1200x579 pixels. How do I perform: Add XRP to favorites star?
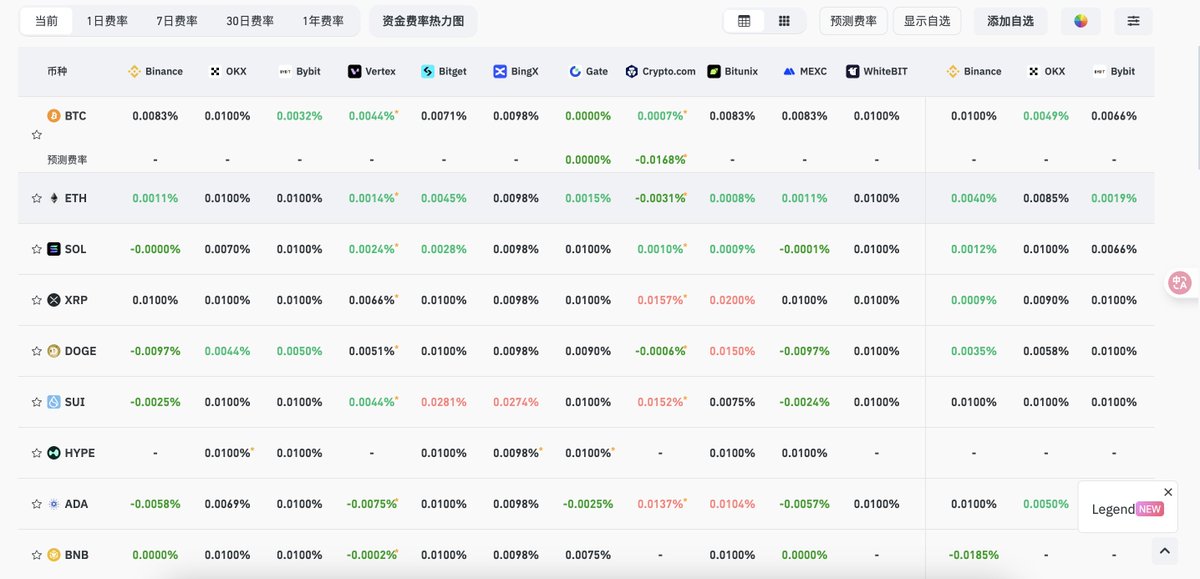[37, 300]
